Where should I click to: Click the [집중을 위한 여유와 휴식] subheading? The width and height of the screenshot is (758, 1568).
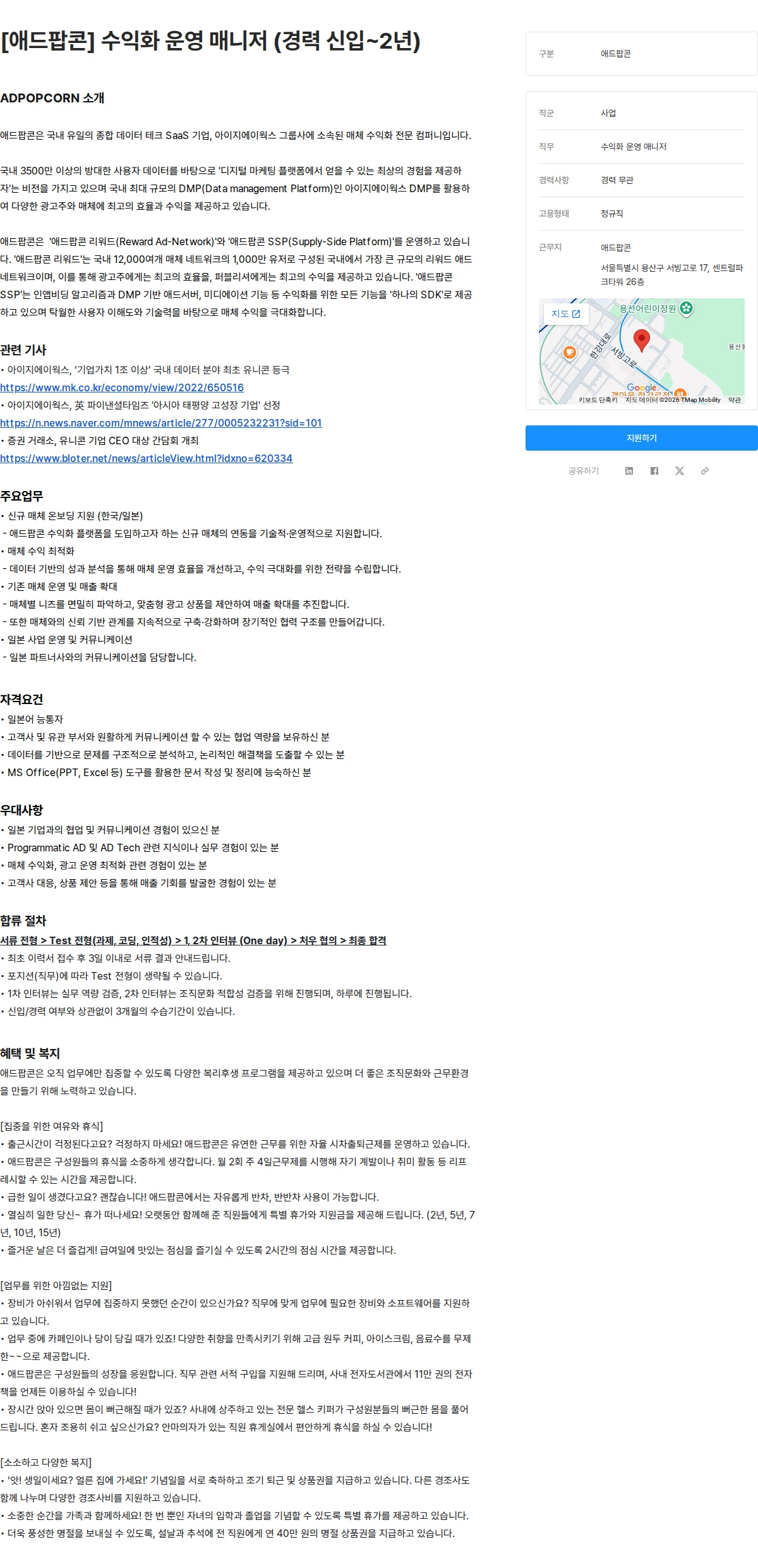(52, 1126)
